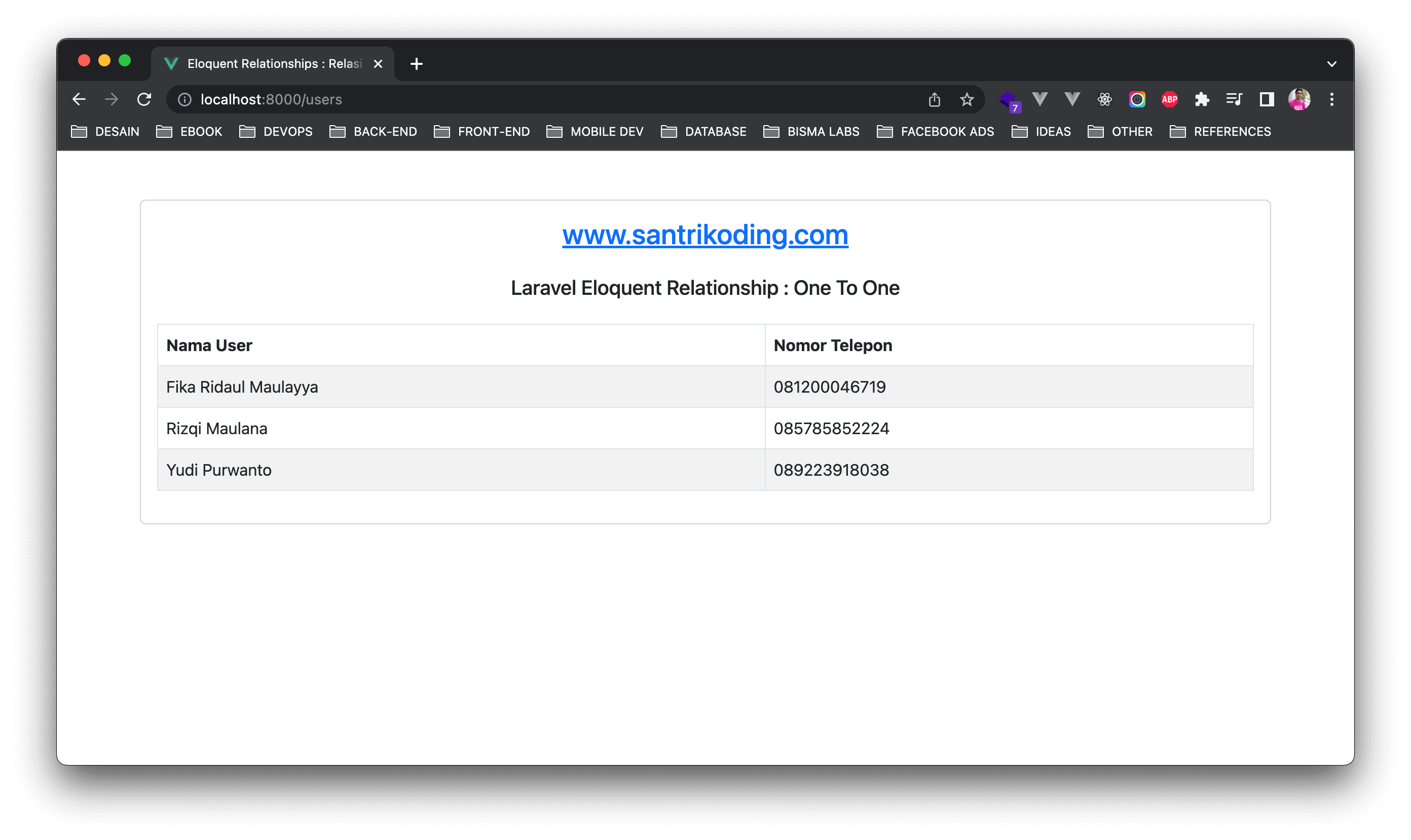Toggle the browser side panel

[x=1267, y=100]
